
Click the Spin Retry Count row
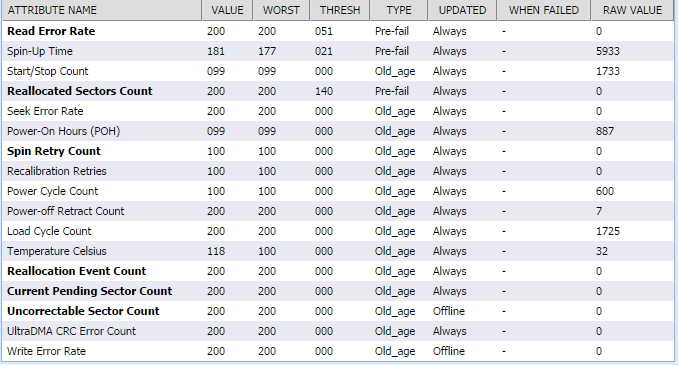tap(338, 151)
